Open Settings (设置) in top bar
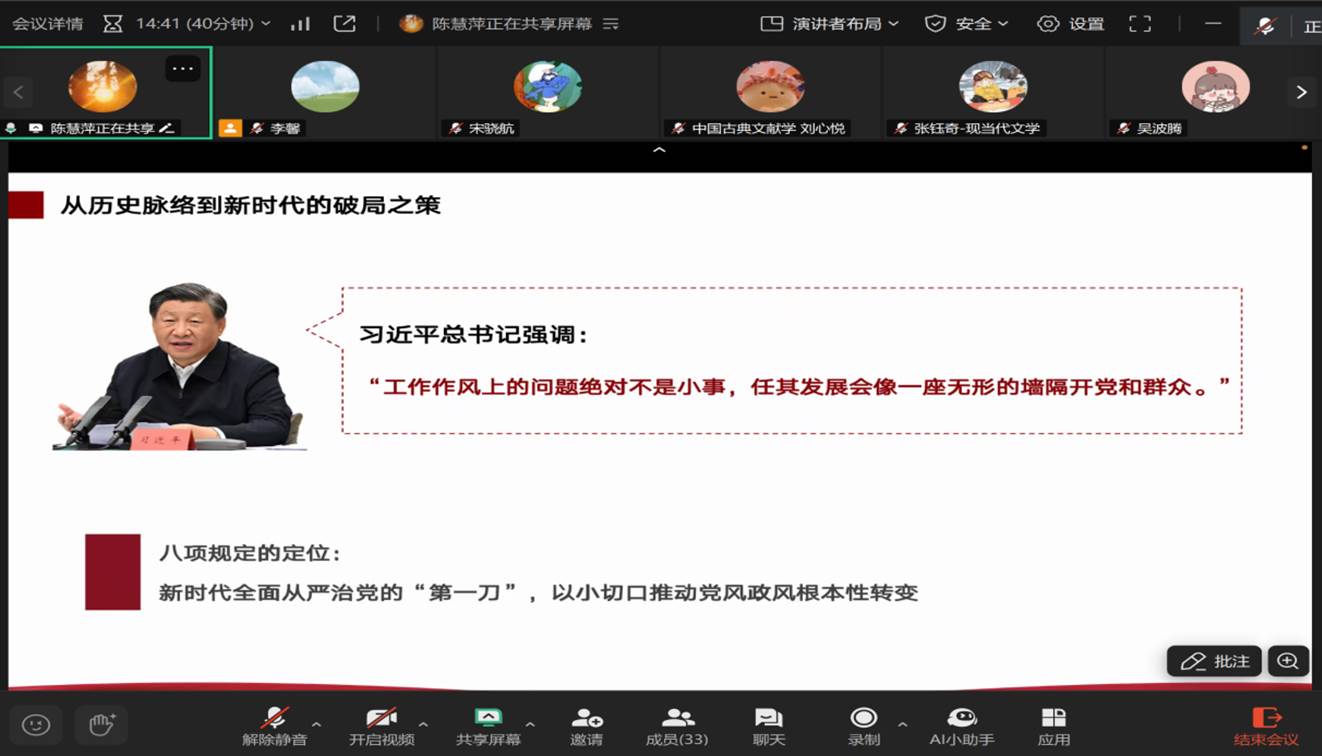This screenshot has height=756, width=1322. pyautogui.click(x=1070, y=23)
